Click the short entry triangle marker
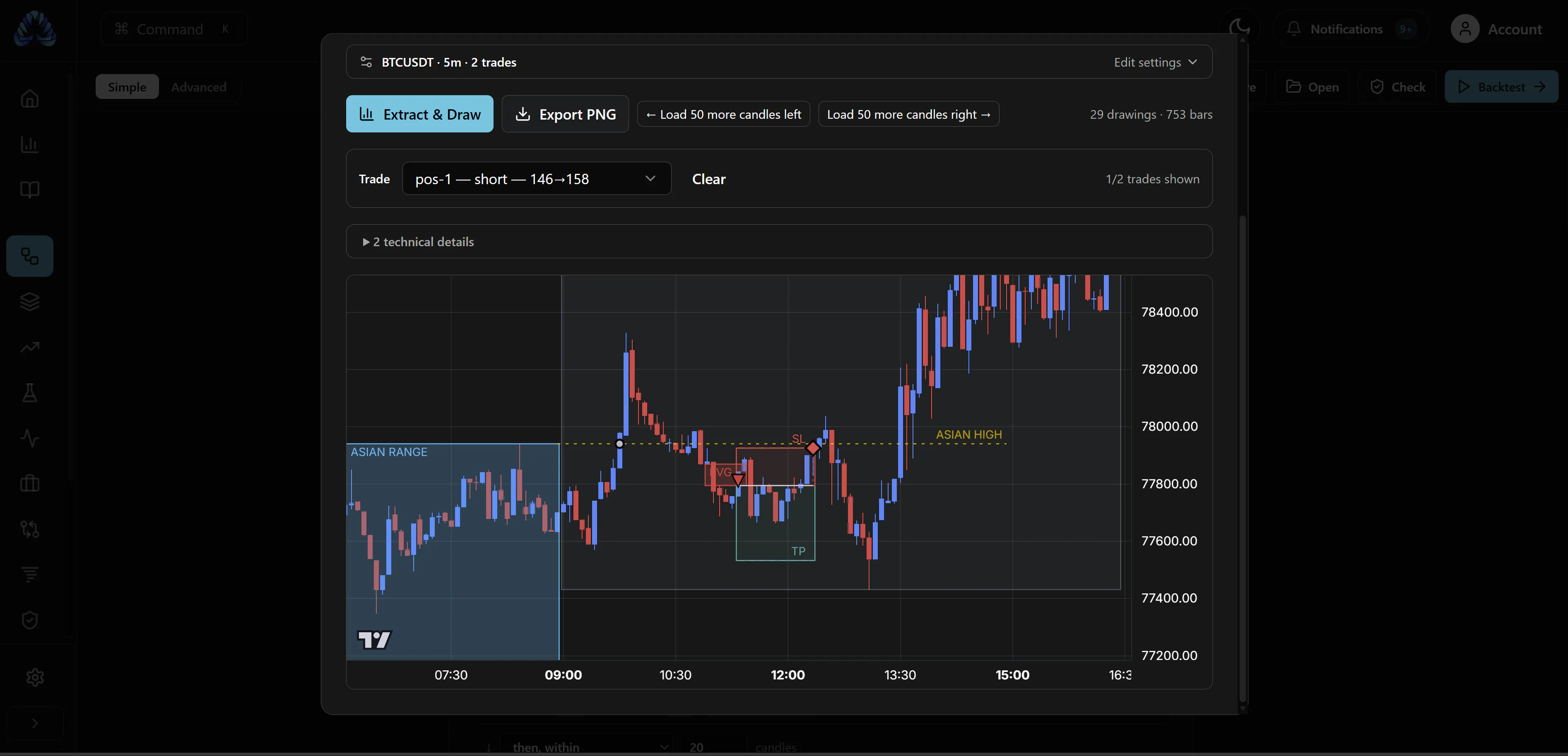 [738, 480]
